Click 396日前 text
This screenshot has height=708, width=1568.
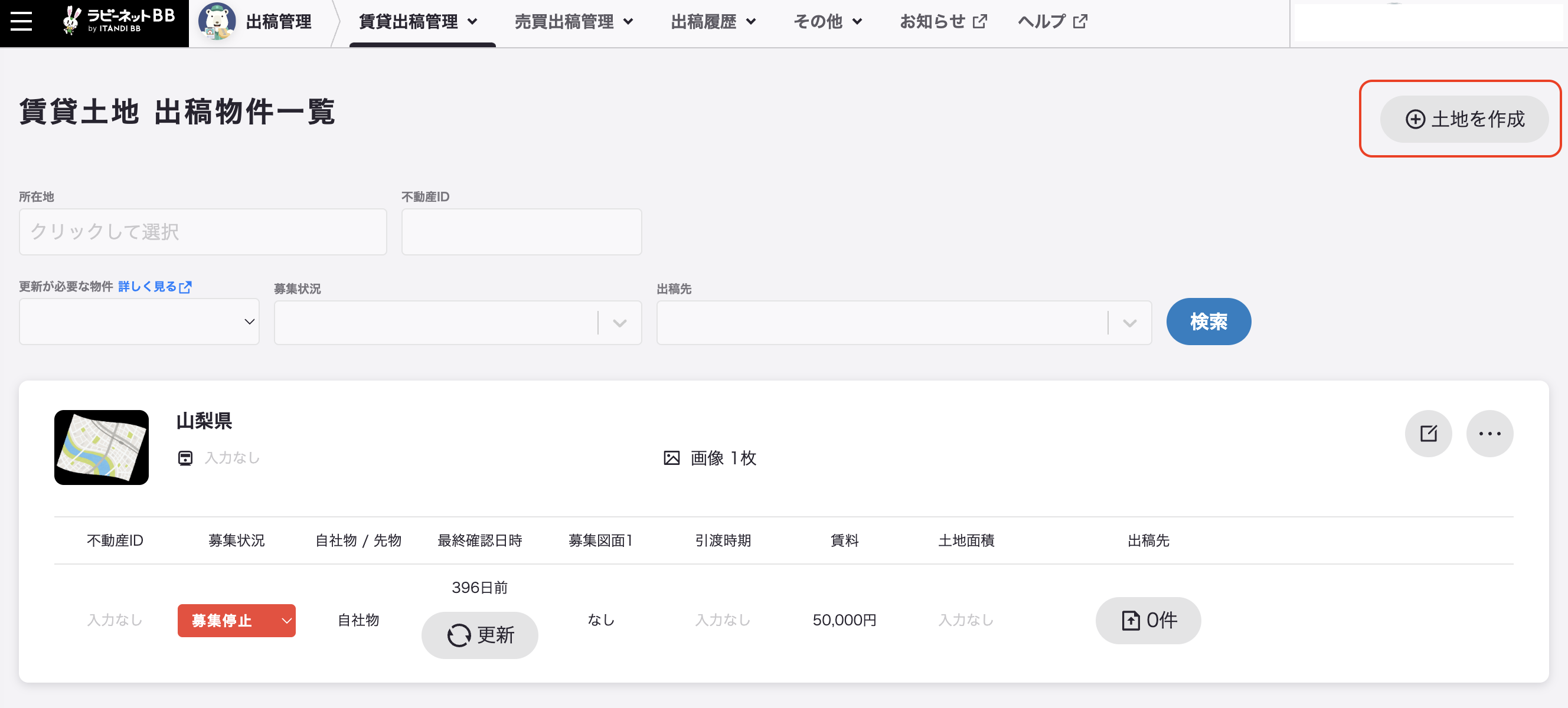pyautogui.click(x=479, y=588)
